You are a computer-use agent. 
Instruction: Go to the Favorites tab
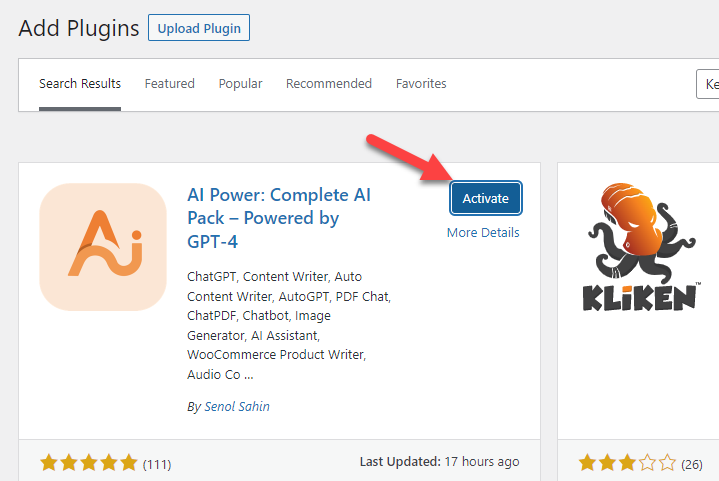421,83
